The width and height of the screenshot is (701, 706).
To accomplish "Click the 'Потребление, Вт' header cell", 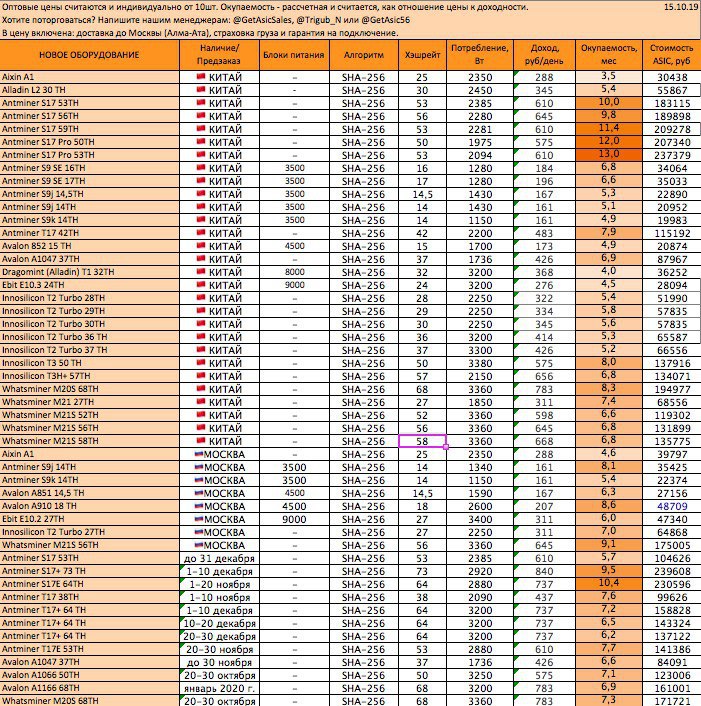I will [480, 55].
